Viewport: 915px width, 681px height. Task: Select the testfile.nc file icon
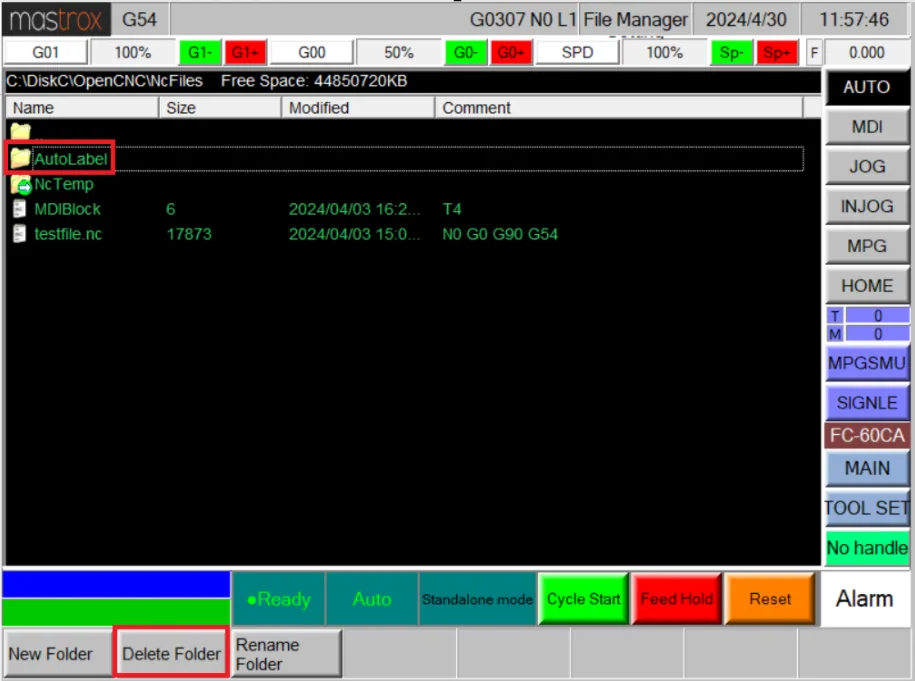click(20, 234)
